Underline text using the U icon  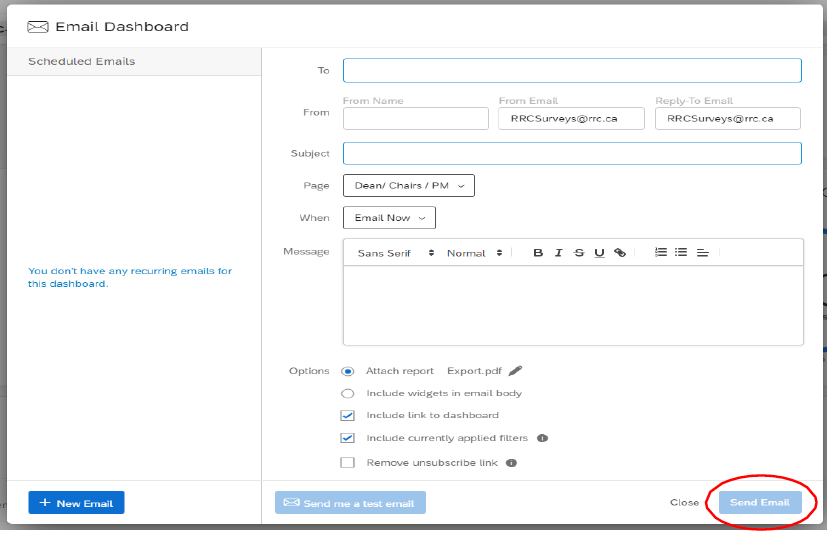point(599,253)
